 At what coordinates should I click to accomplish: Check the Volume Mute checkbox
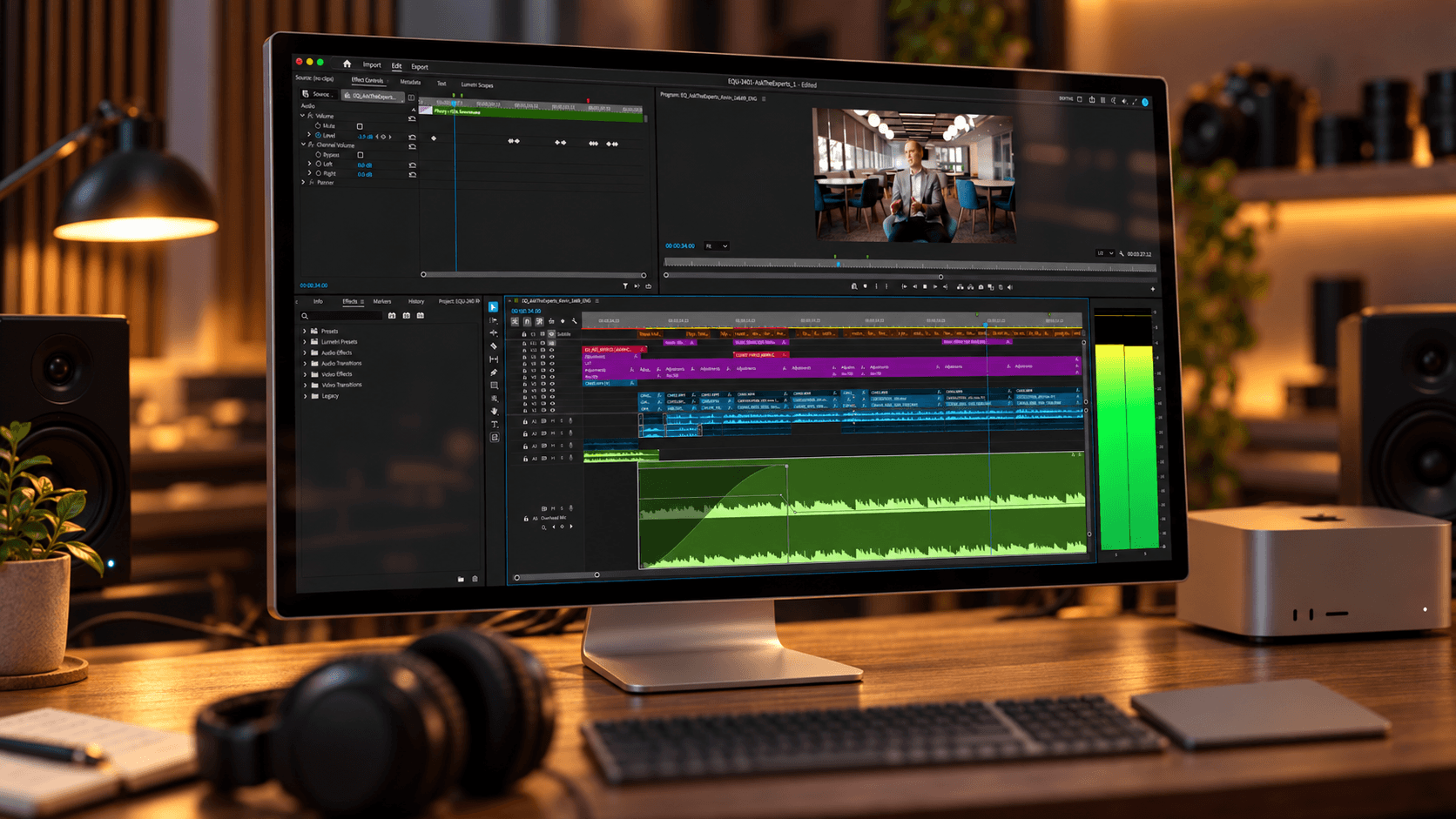(360, 126)
